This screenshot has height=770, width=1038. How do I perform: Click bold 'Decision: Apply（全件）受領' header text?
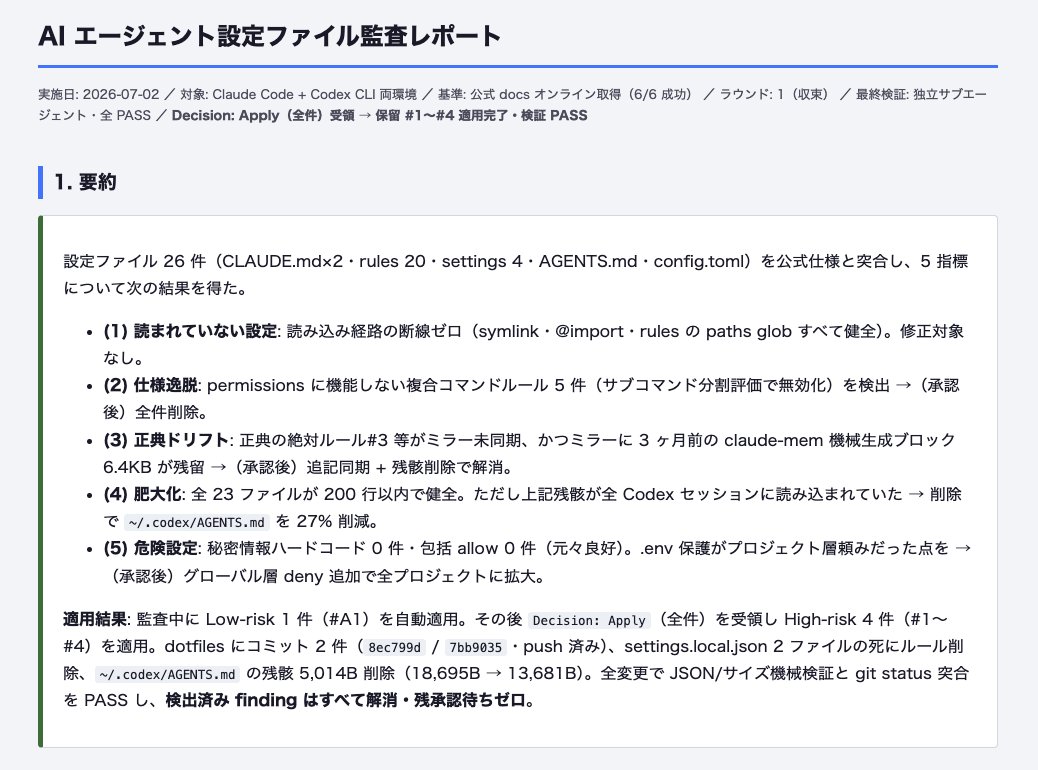263,115
